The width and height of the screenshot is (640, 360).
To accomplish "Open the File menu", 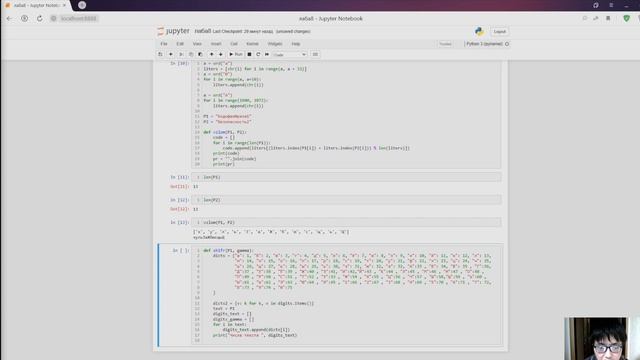I will 164,44.
